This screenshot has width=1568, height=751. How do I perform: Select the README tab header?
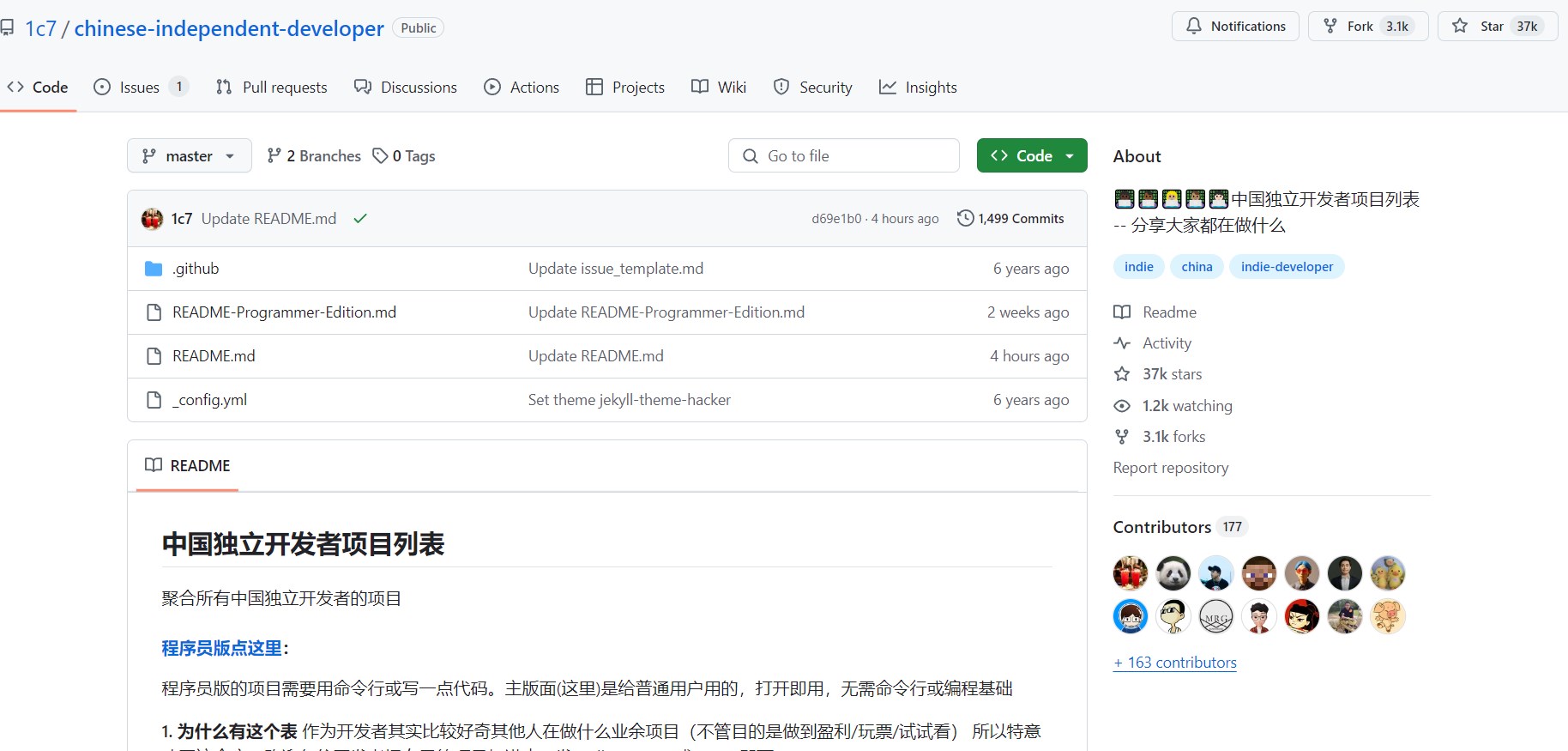pos(187,465)
